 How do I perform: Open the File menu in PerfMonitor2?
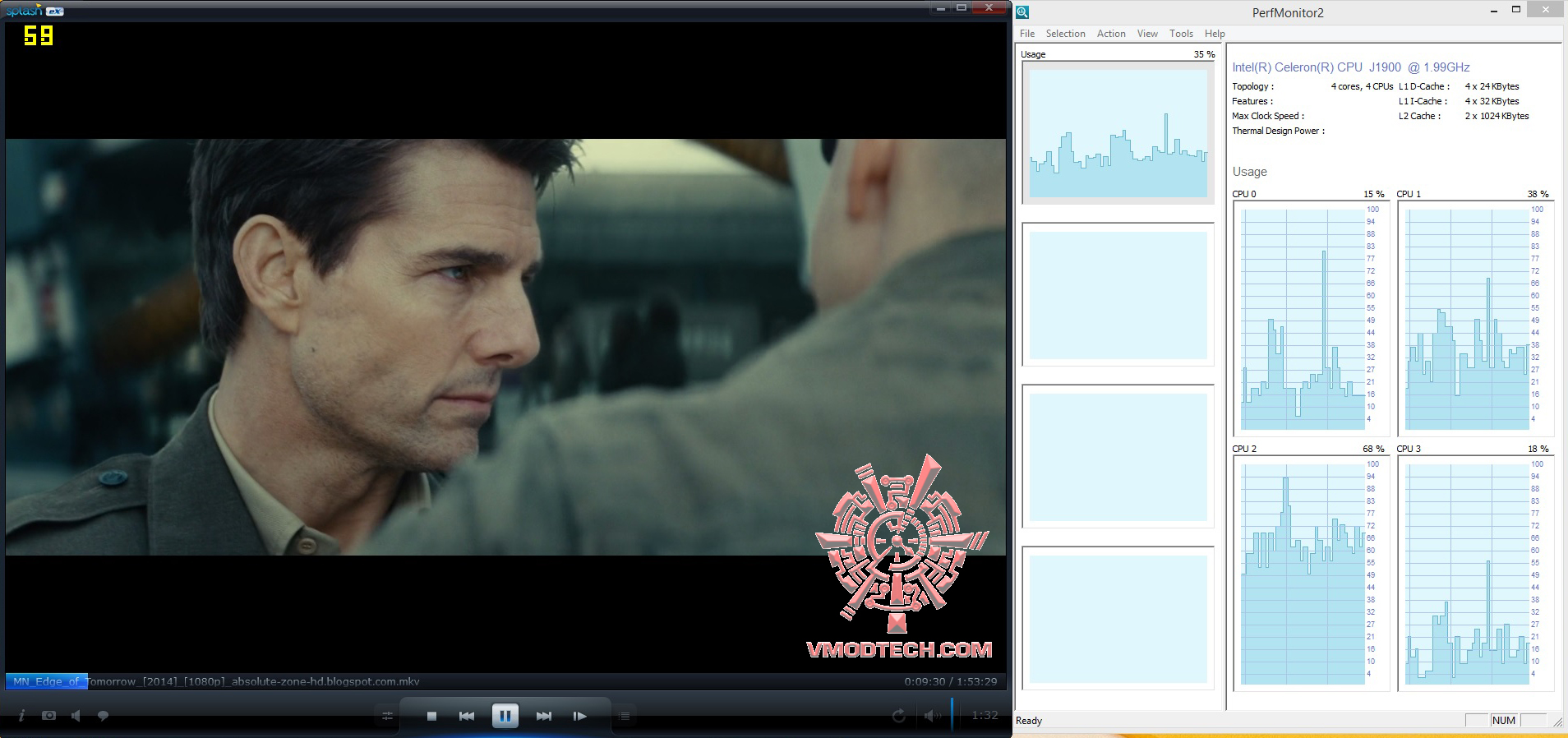[x=1027, y=34]
